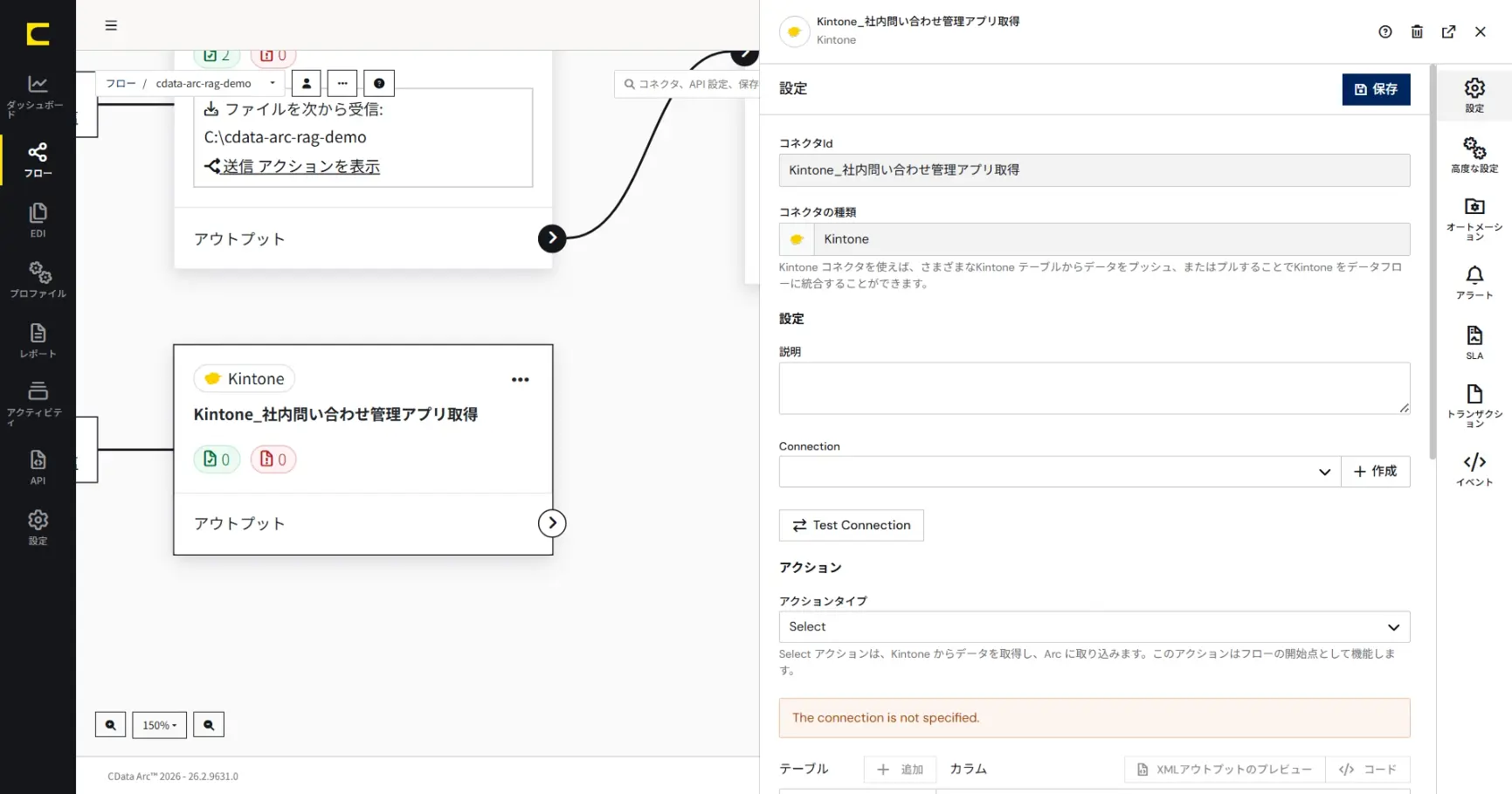Image resolution: width=1512 pixels, height=794 pixels.
Task: Click the right panel vertical scrollbar
Action: [x=1433, y=262]
